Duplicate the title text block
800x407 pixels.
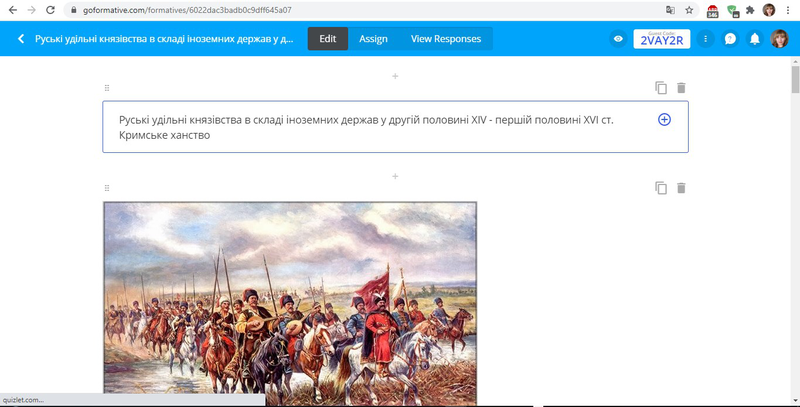[661, 88]
